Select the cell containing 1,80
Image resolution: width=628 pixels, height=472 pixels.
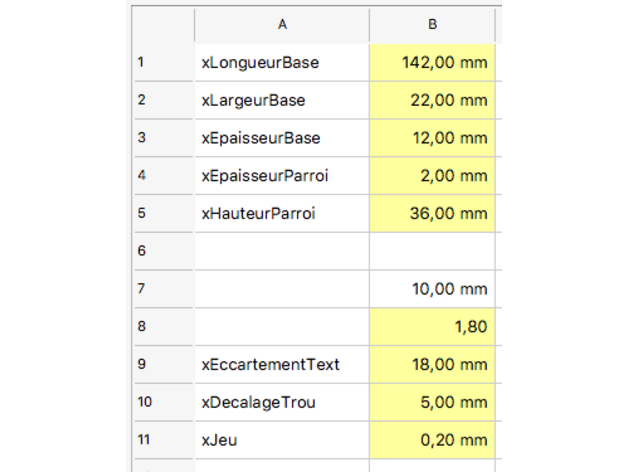(432, 327)
